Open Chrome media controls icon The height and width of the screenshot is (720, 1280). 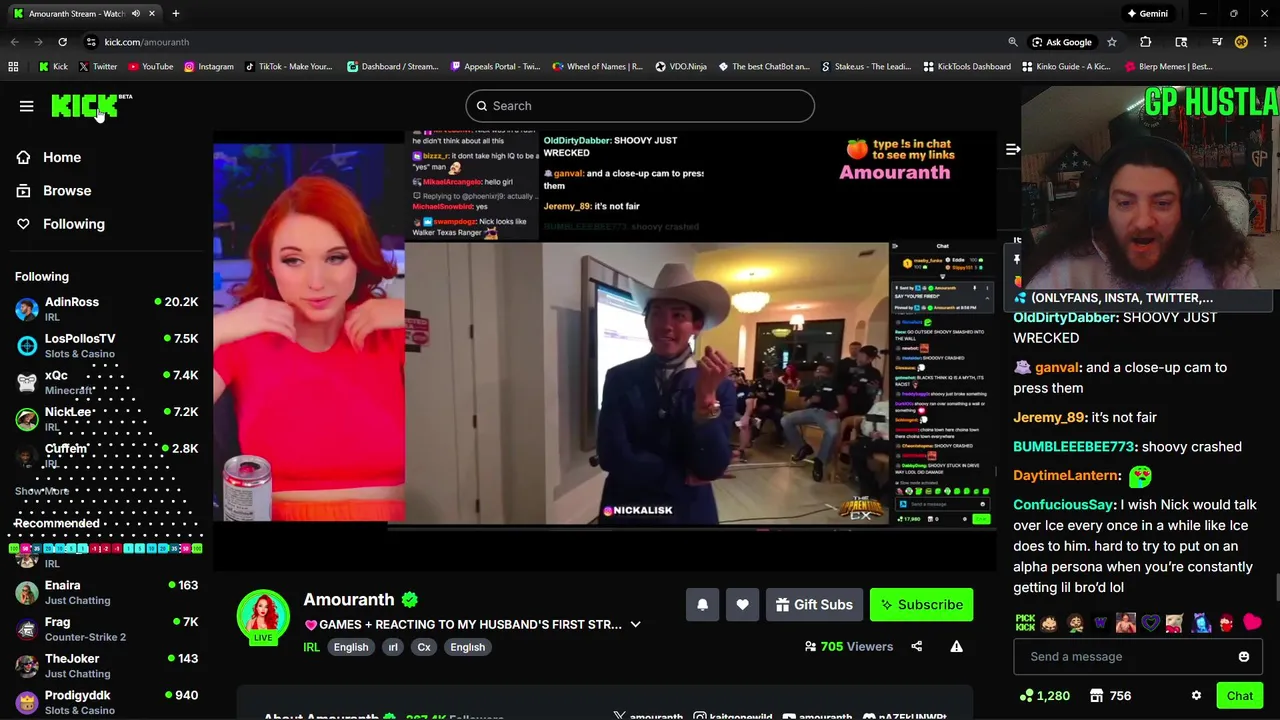tap(1217, 42)
